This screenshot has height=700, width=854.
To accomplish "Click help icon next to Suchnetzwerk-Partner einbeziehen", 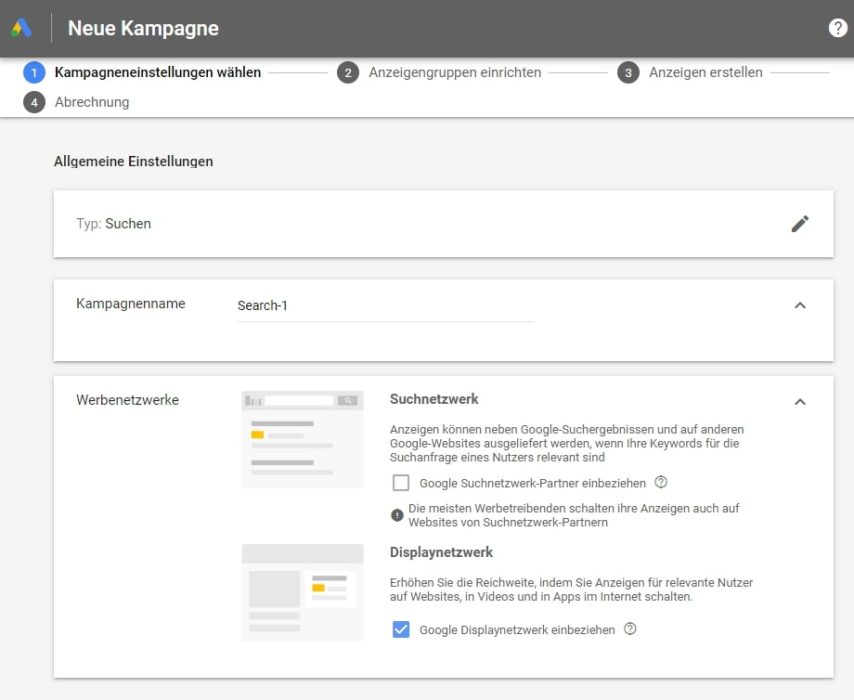I will coord(661,482).
